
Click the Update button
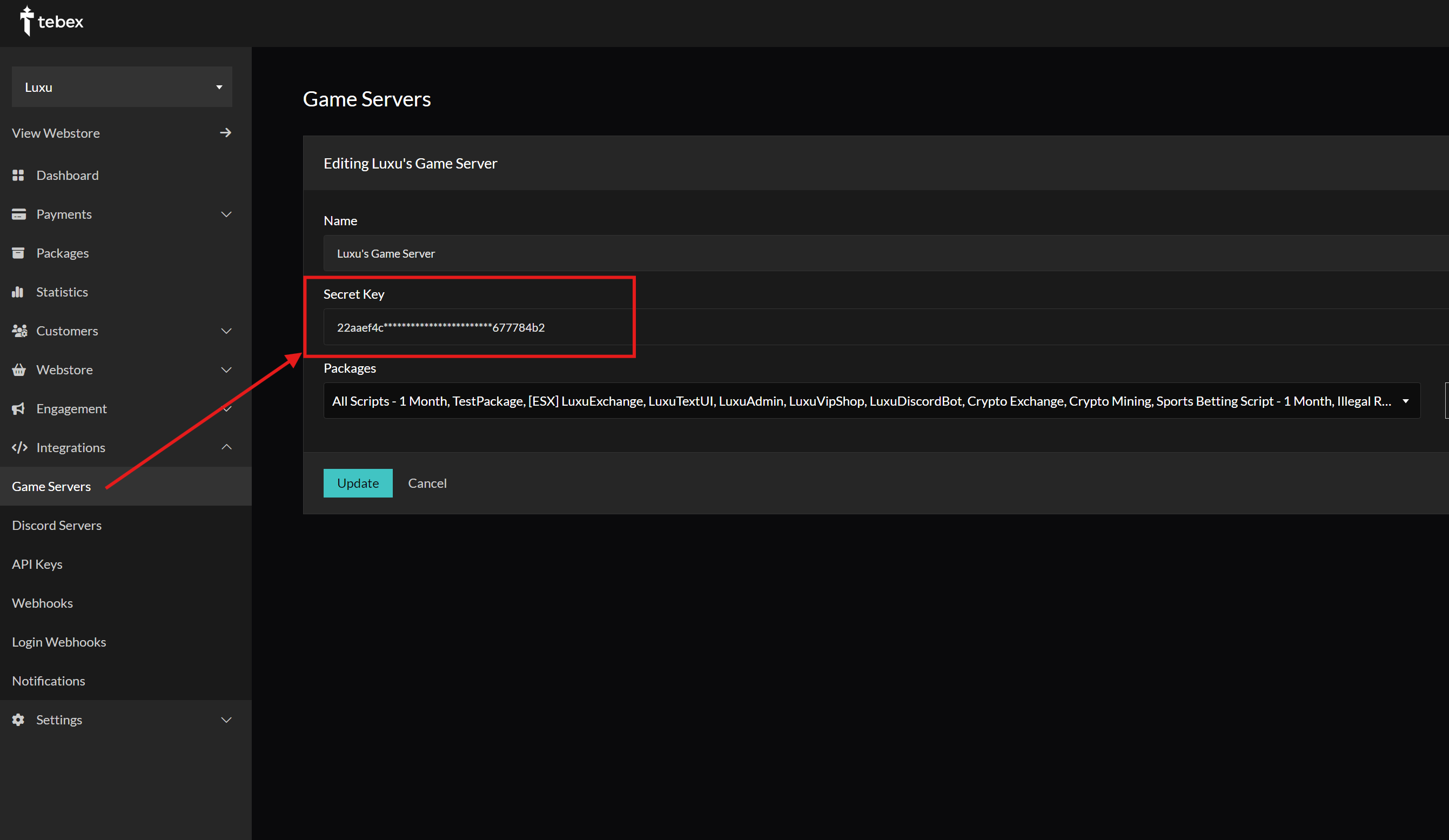pyautogui.click(x=358, y=483)
